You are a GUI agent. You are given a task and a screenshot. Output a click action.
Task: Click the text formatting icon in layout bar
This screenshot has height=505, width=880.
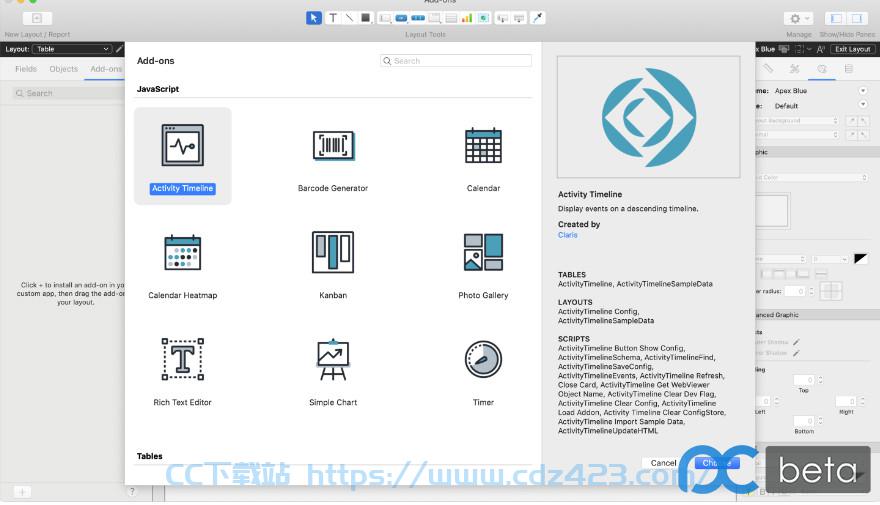coord(821,49)
